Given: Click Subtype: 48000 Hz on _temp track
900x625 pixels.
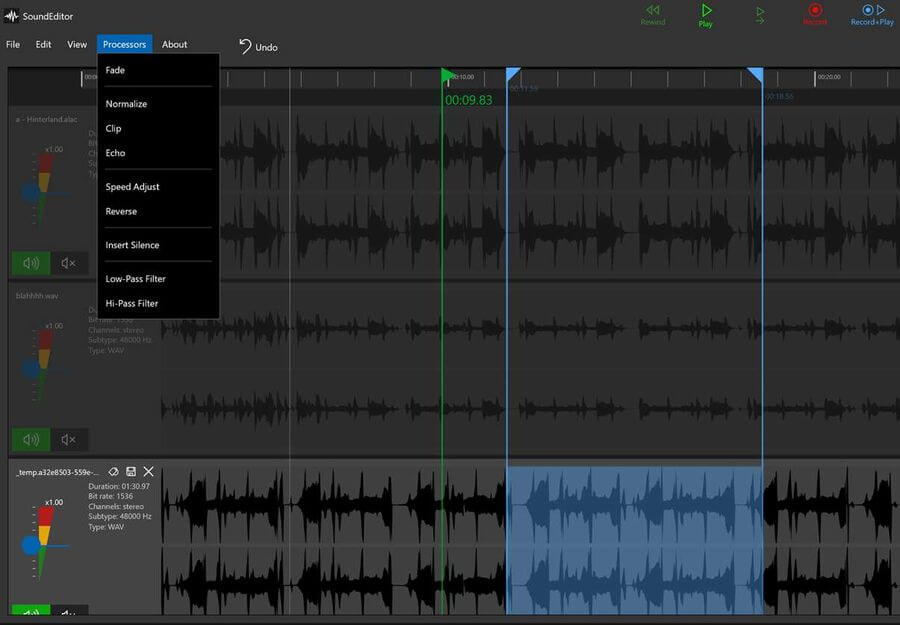Looking at the screenshot, I should pos(120,517).
